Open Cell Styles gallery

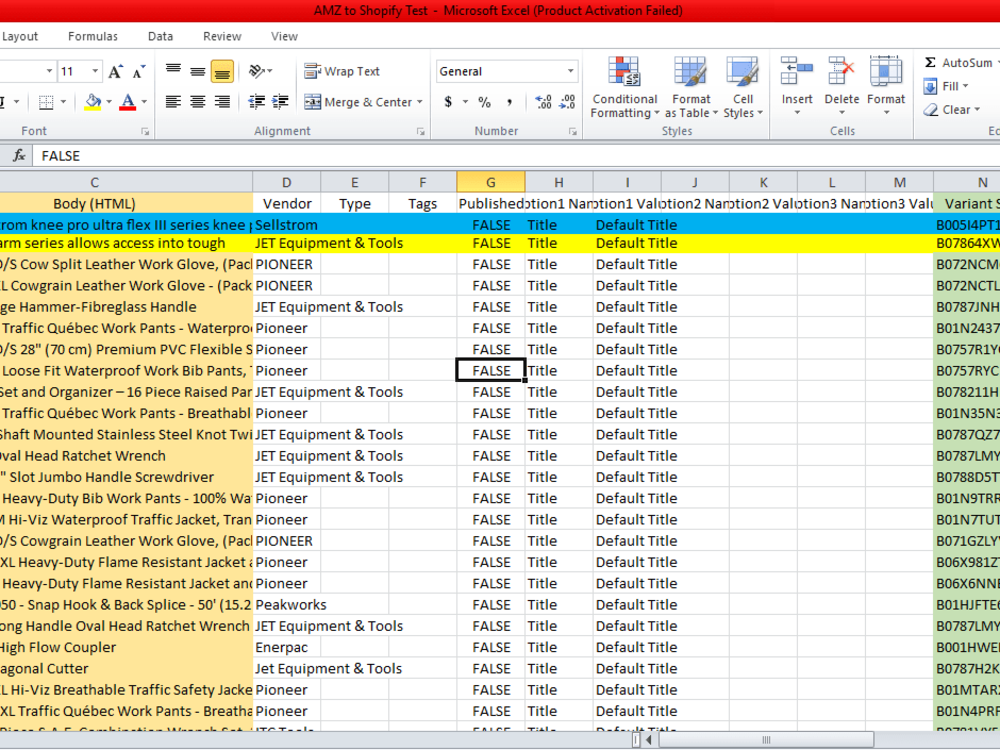(743, 87)
